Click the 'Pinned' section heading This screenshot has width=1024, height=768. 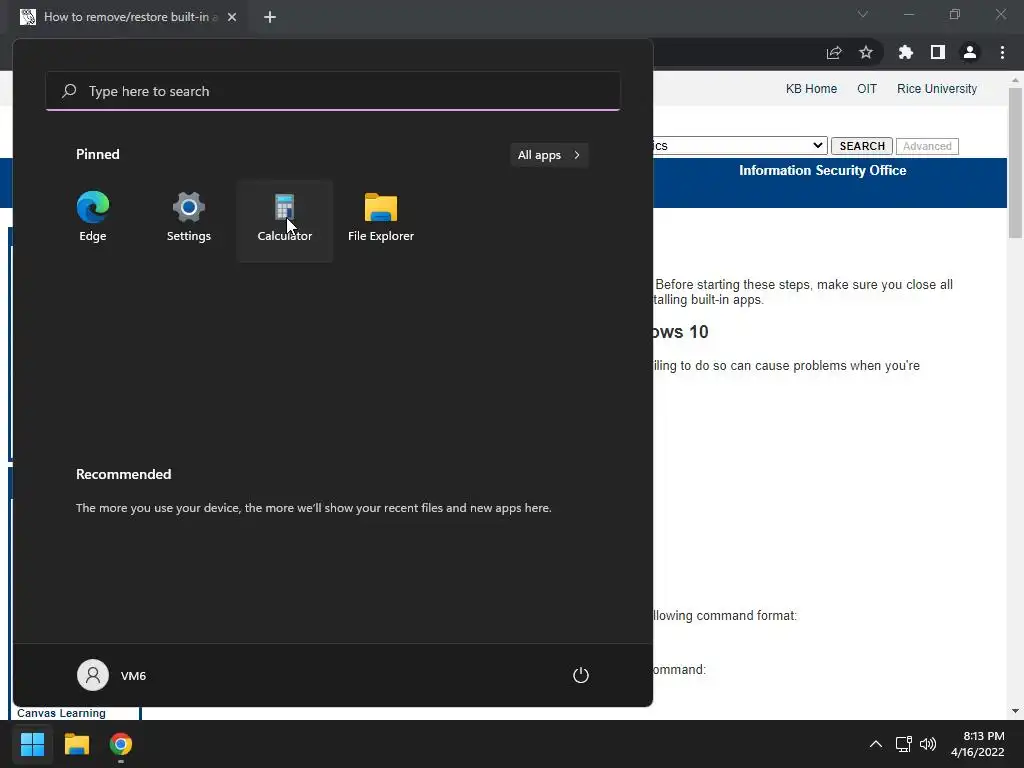coord(97,154)
